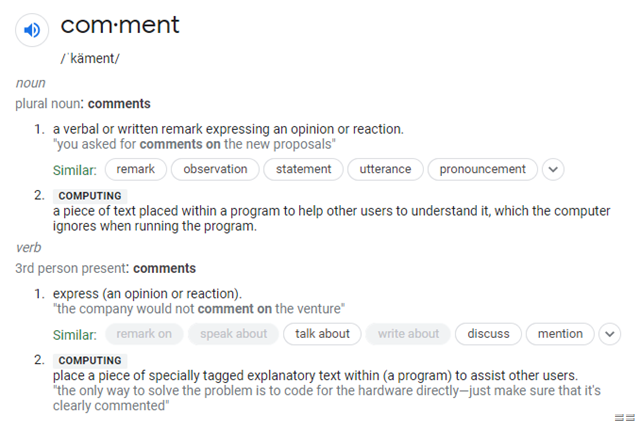Click the 3rd person present 'comments'
The image size is (640, 430).
pos(164,268)
